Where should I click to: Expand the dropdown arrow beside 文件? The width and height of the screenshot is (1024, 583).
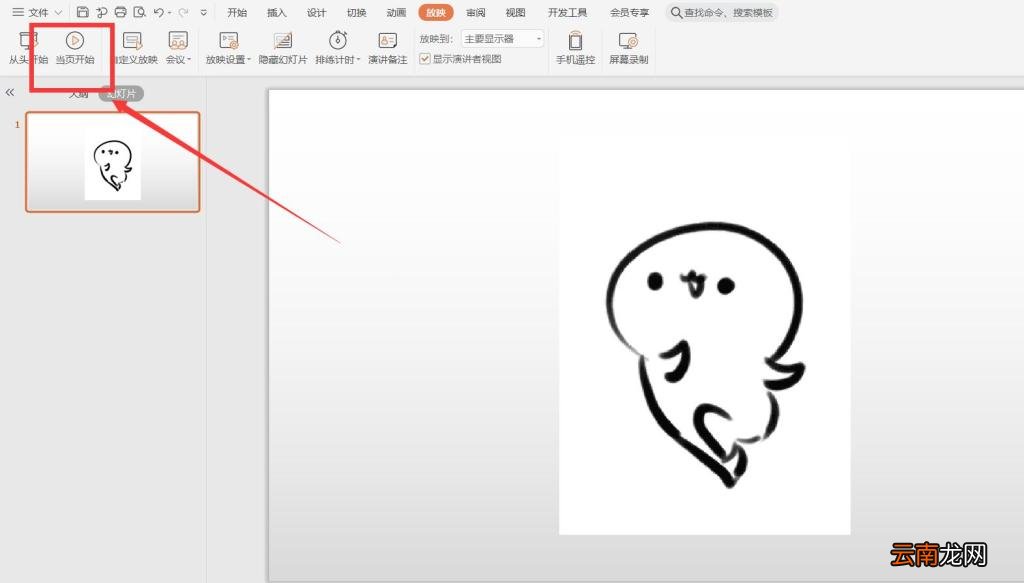[57, 12]
